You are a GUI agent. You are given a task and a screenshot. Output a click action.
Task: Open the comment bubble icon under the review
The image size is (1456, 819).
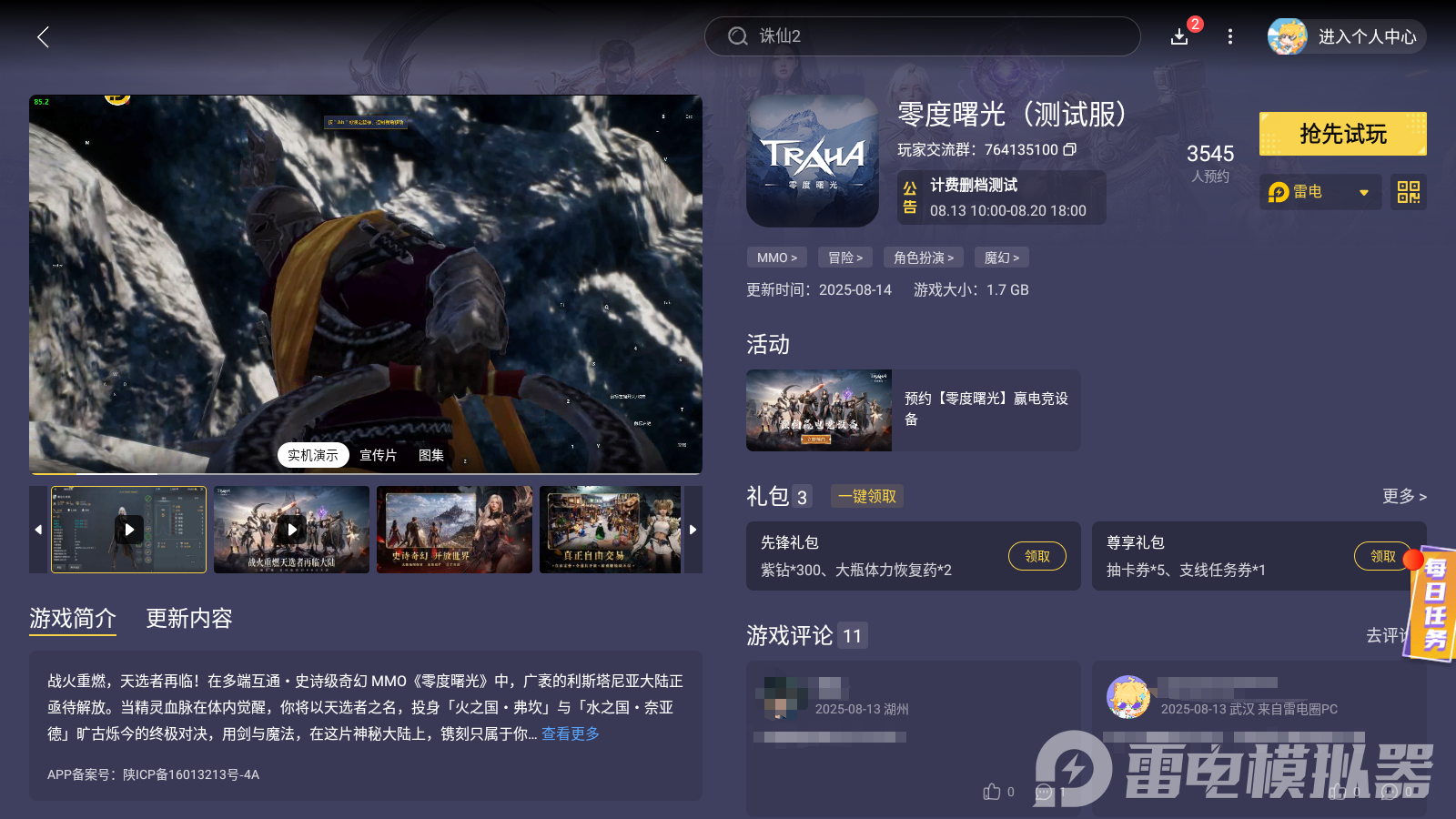[1043, 792]
